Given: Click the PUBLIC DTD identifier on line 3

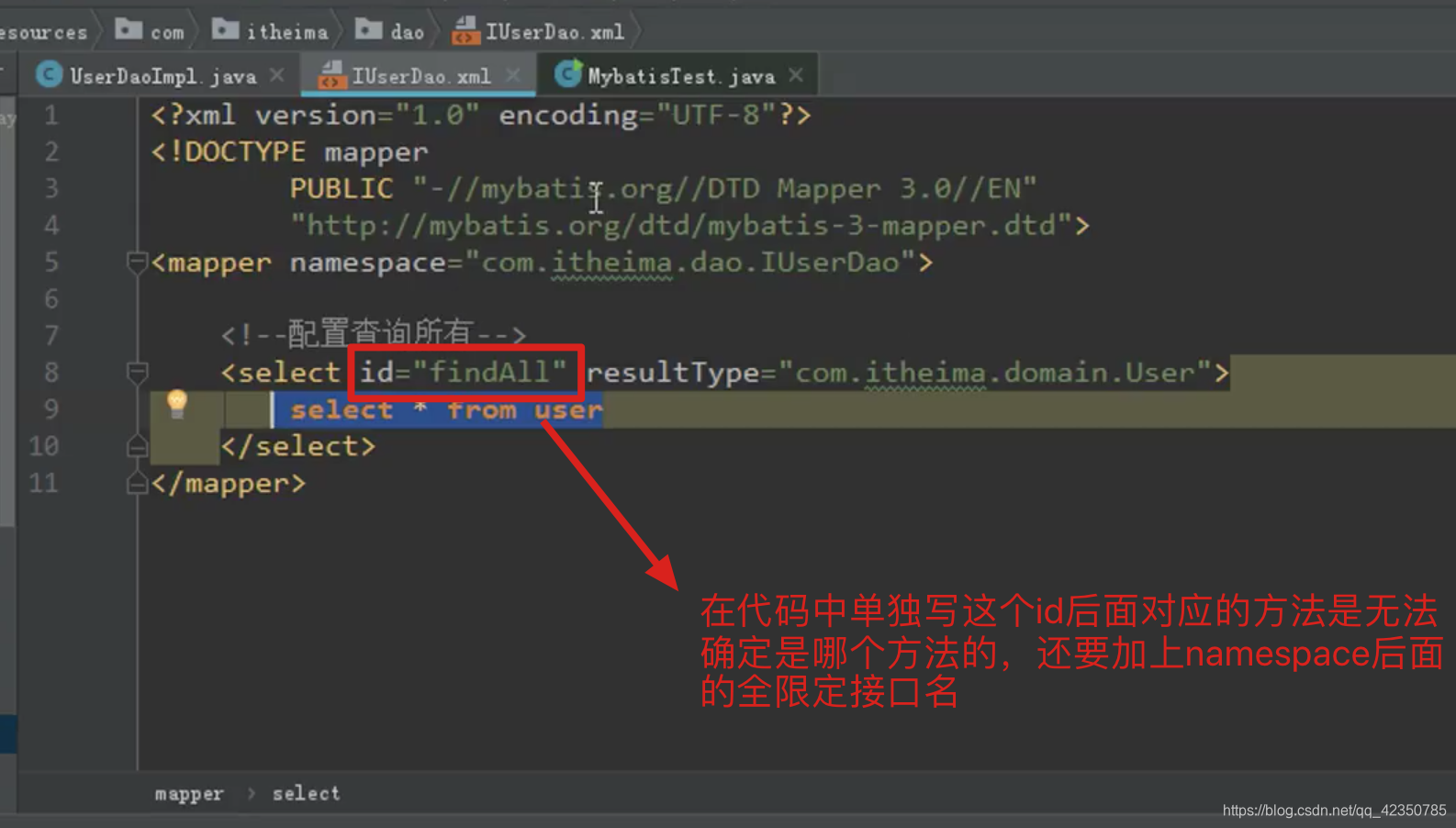Looking at the screenshot, I should pyautogui.click(x=724, y=189).
